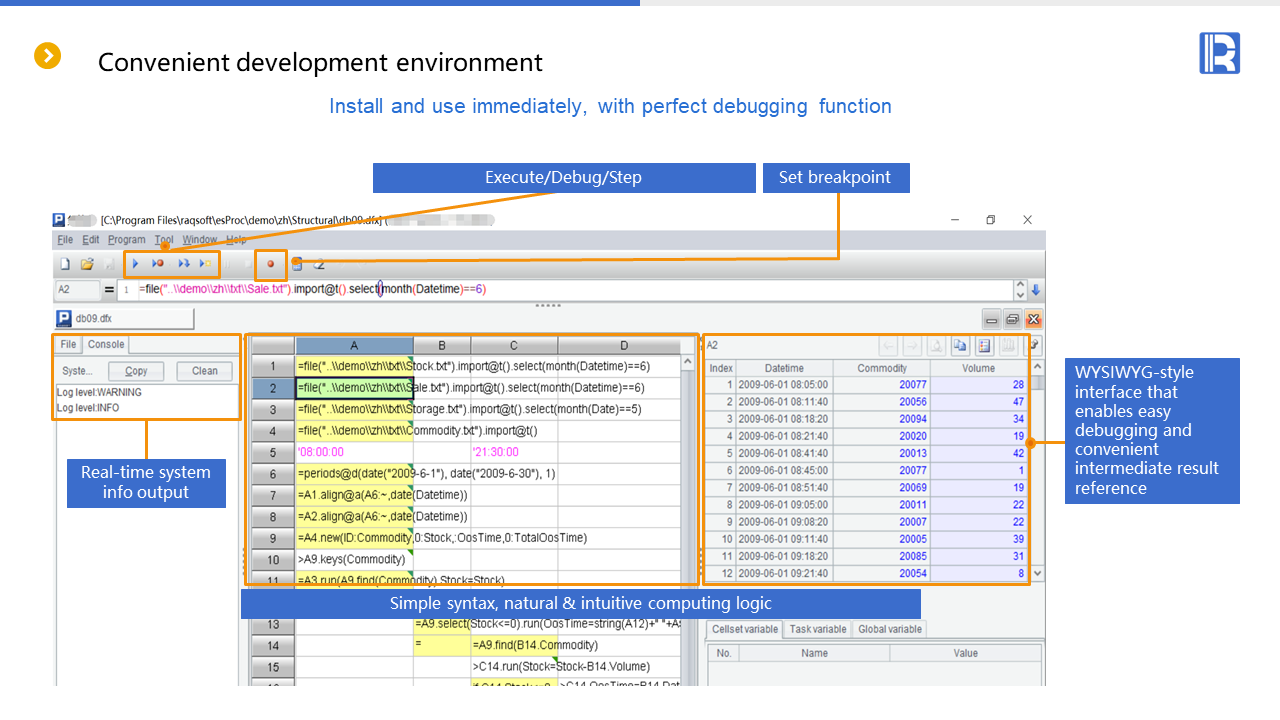Select the Task variable tab
This screenshot has height=720, width=1280.
pyautogui.click(x=818, y=629)
